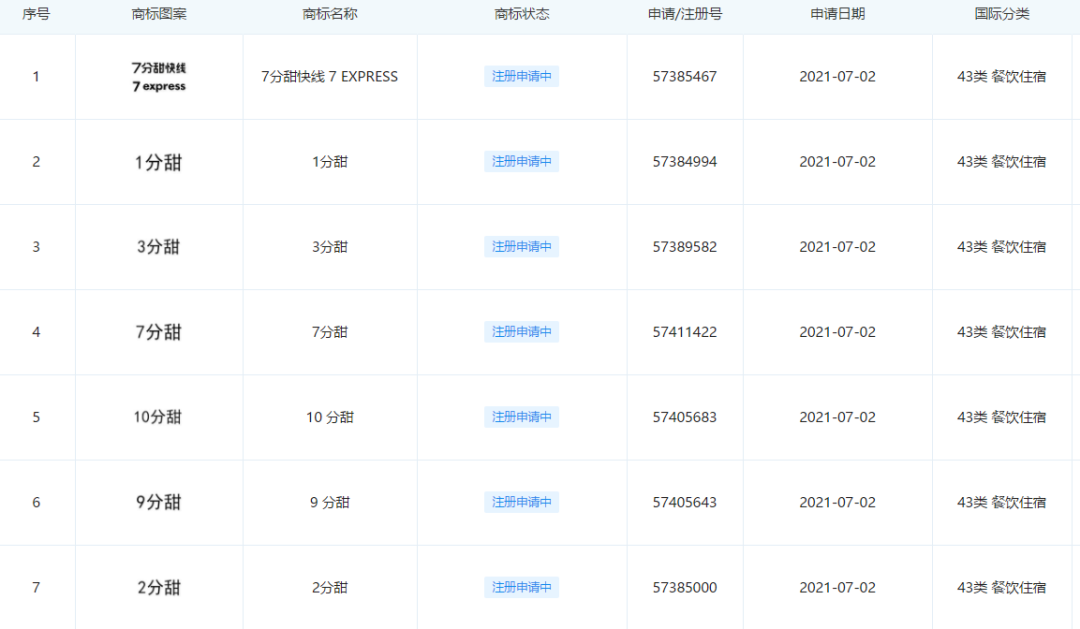The width and height of the screenshot is (1080, 629).
Task: Click the 商标图案 column header
Action: [x=159, y=14]
